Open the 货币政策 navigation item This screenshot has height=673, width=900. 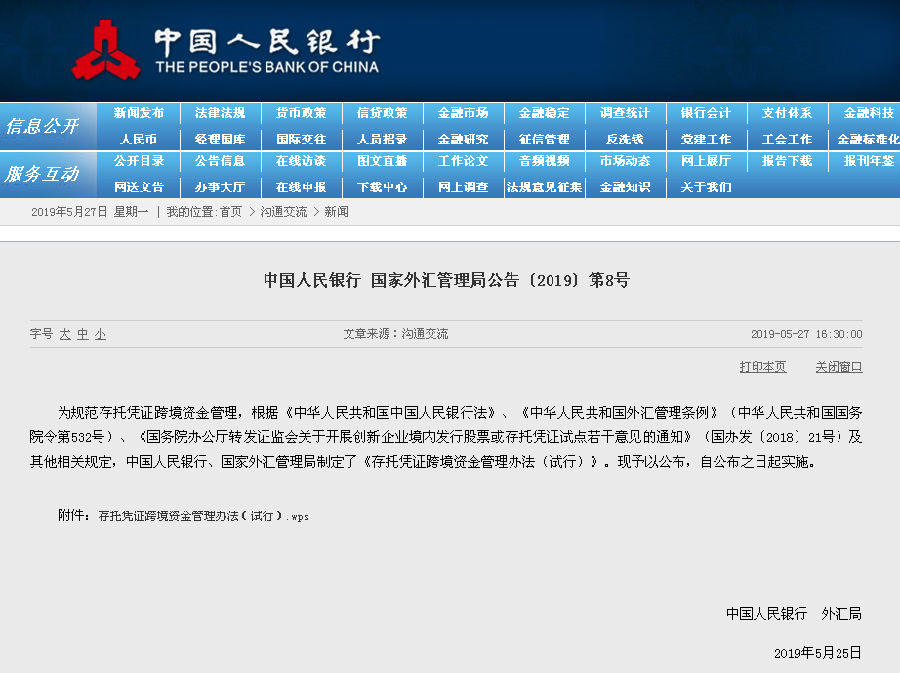click(x=301, y=113)
